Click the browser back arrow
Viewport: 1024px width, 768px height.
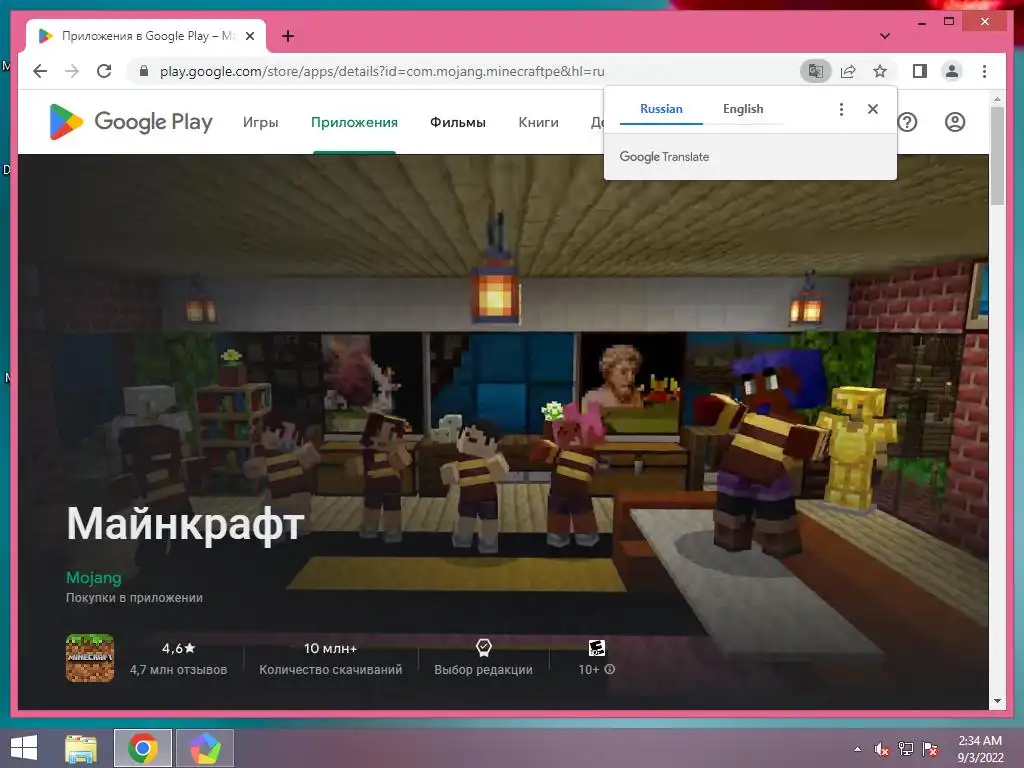click(40, 71)
